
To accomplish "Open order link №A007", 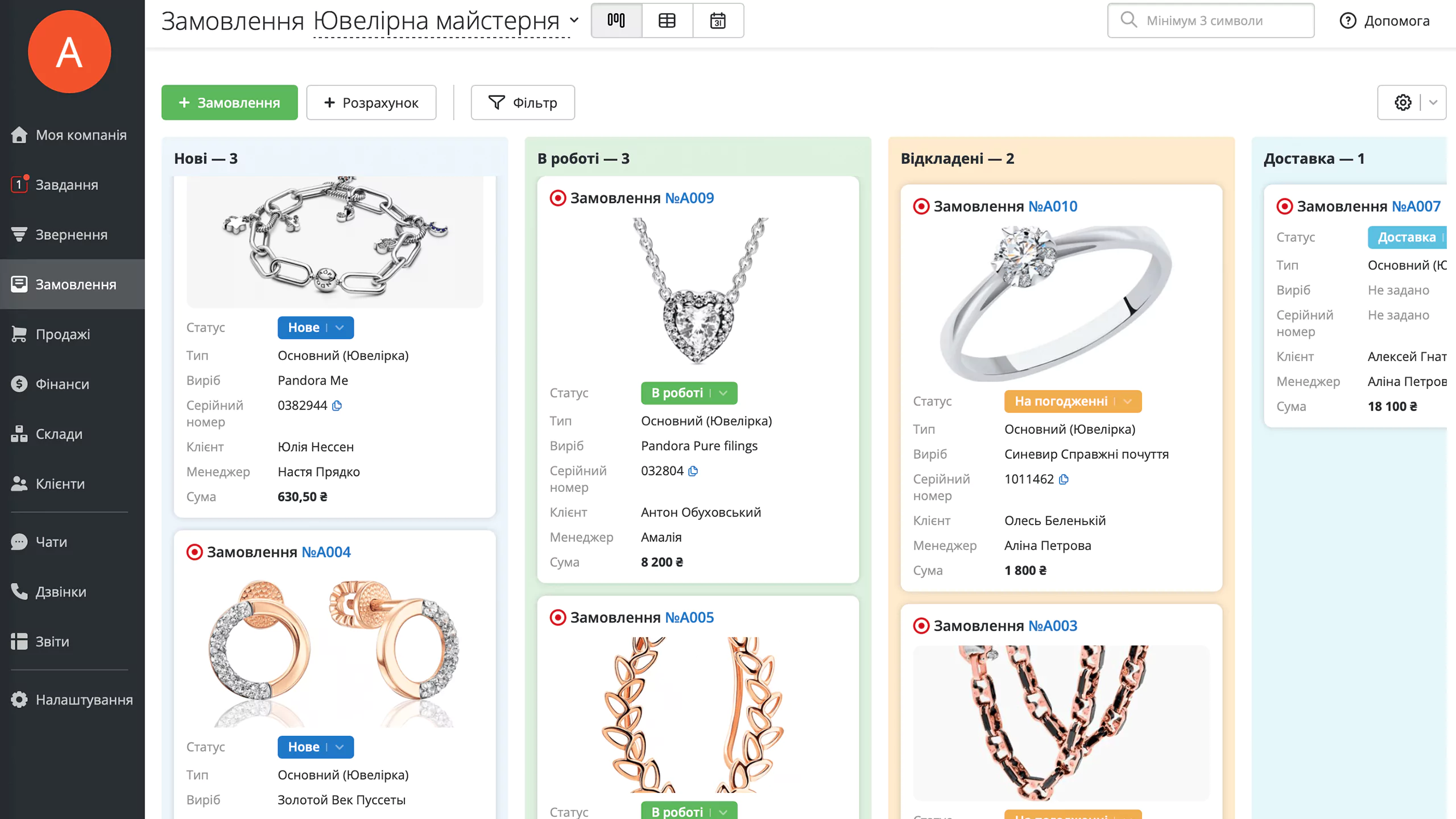I will pyautogui.click(x=1416, y=206).
